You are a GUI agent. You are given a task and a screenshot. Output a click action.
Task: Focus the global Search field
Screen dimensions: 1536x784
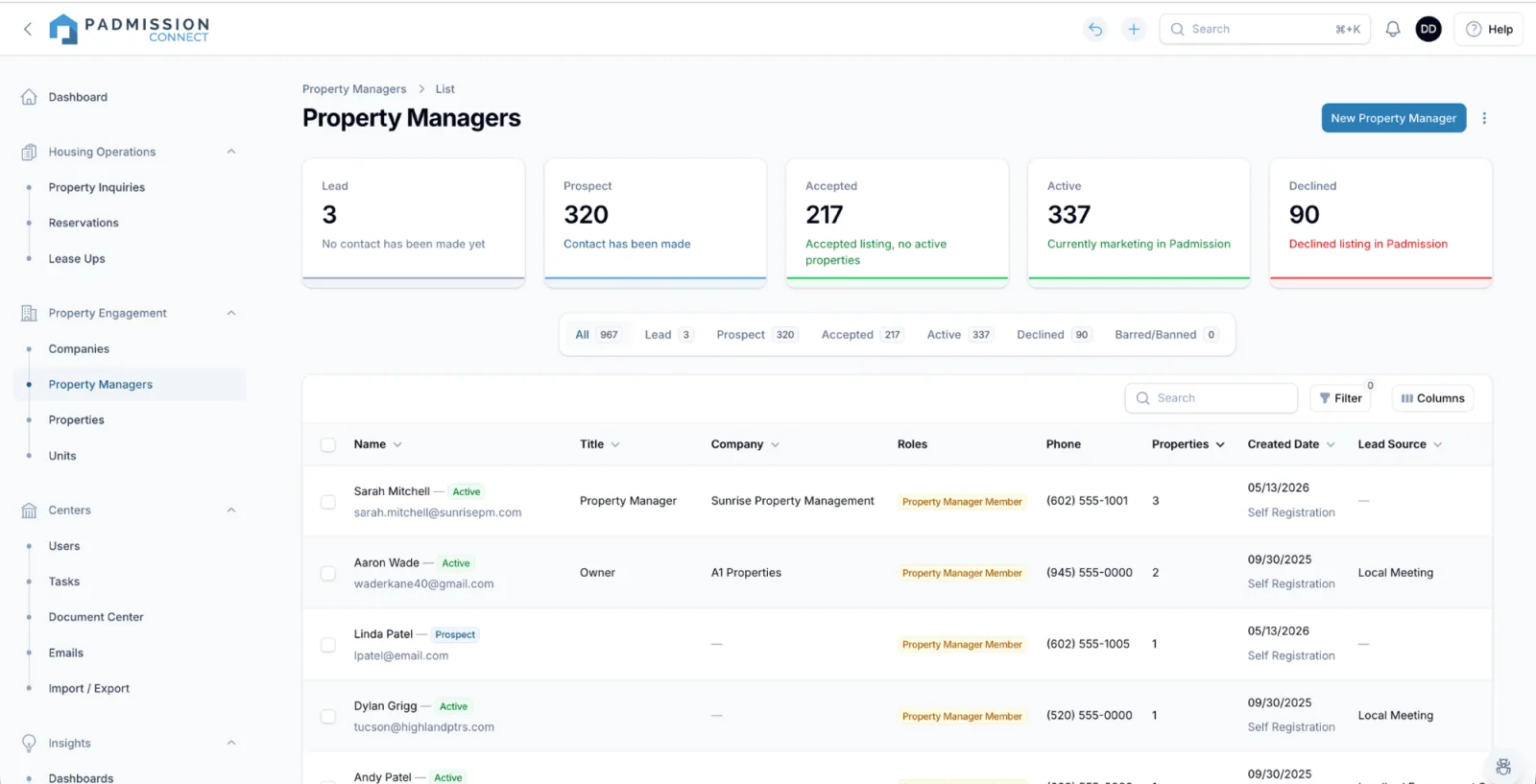tap(1264, 29)
